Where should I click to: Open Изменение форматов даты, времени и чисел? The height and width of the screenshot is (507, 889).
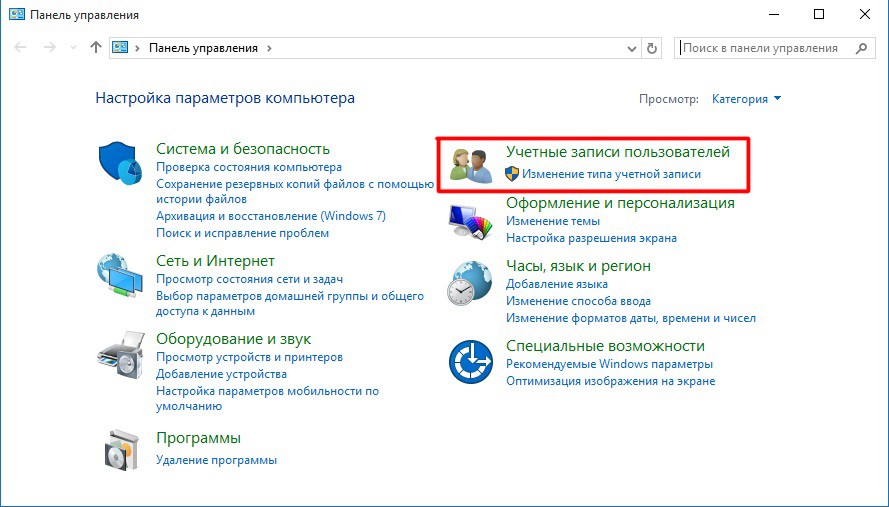630,318
